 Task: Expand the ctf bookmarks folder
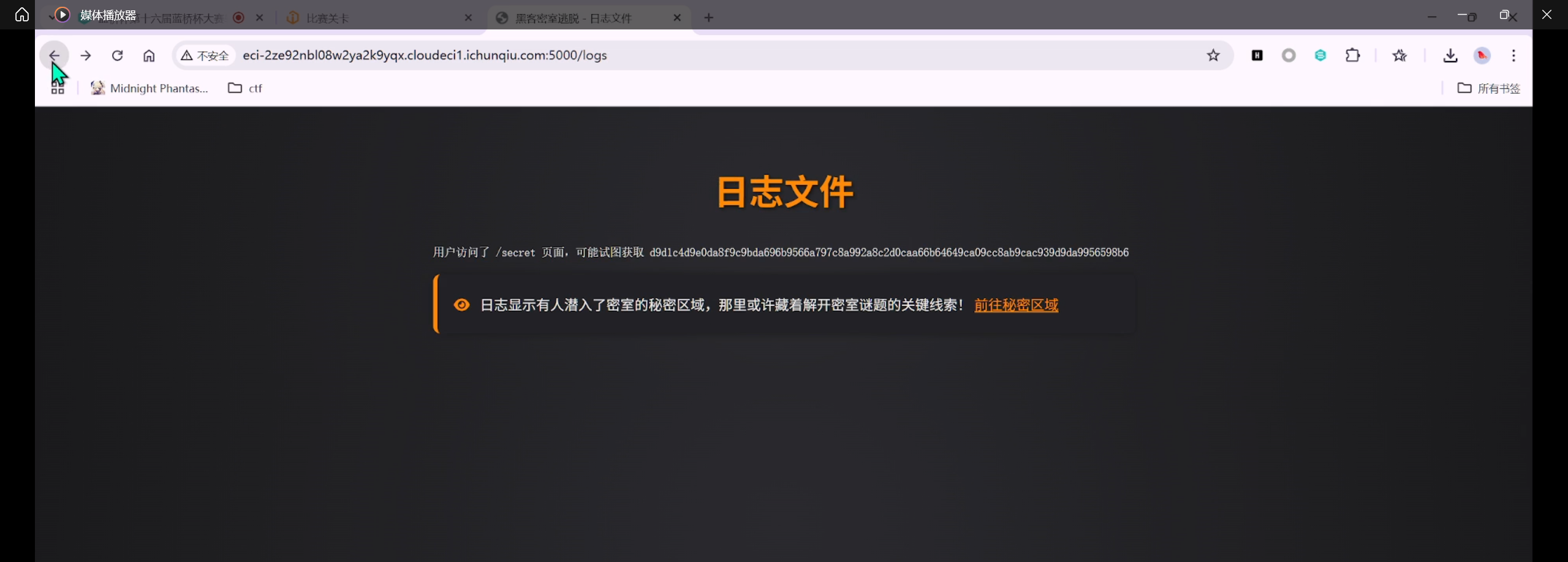245,88
